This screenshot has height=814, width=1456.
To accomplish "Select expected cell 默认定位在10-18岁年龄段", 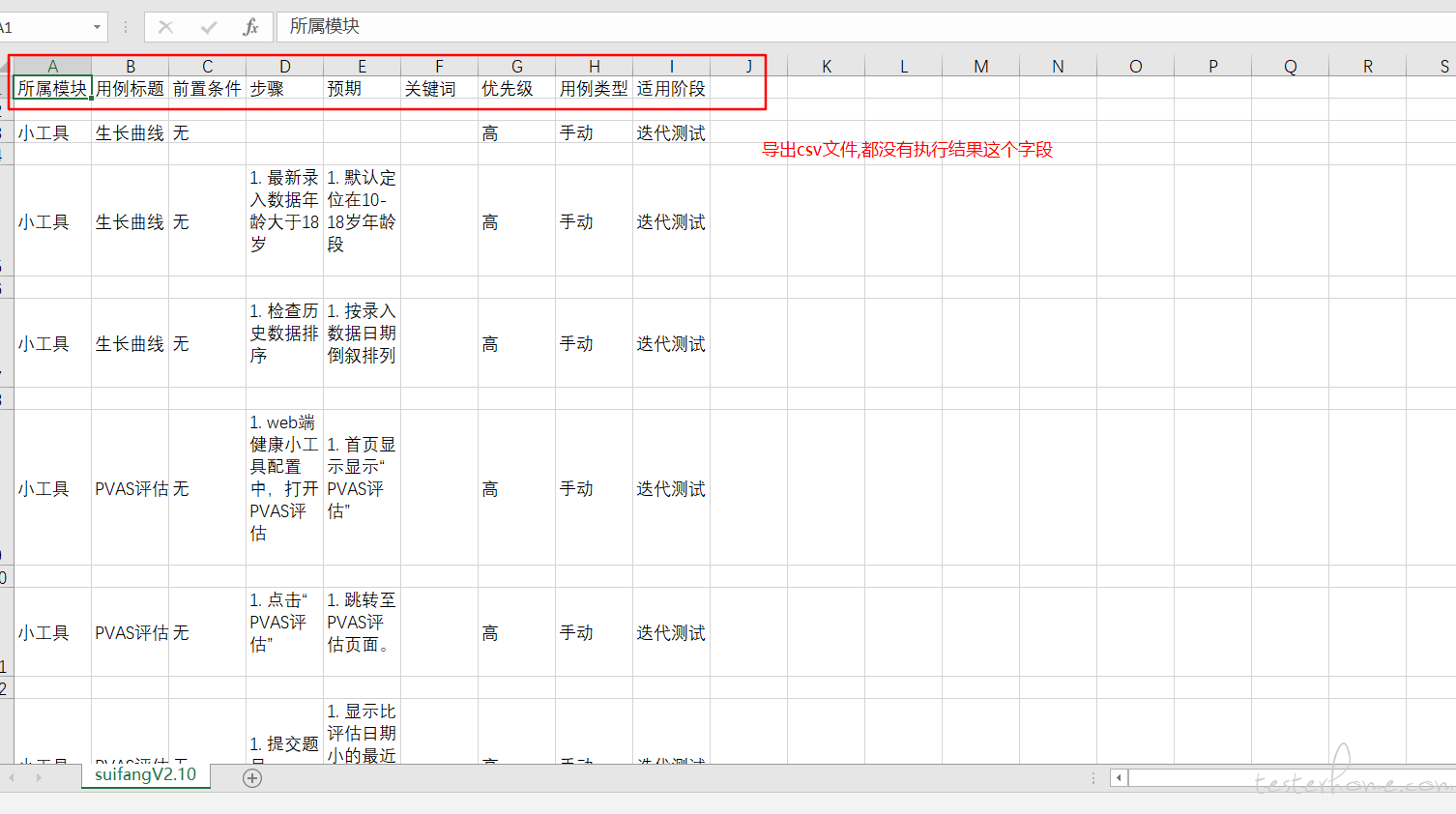I will (363, 220).
